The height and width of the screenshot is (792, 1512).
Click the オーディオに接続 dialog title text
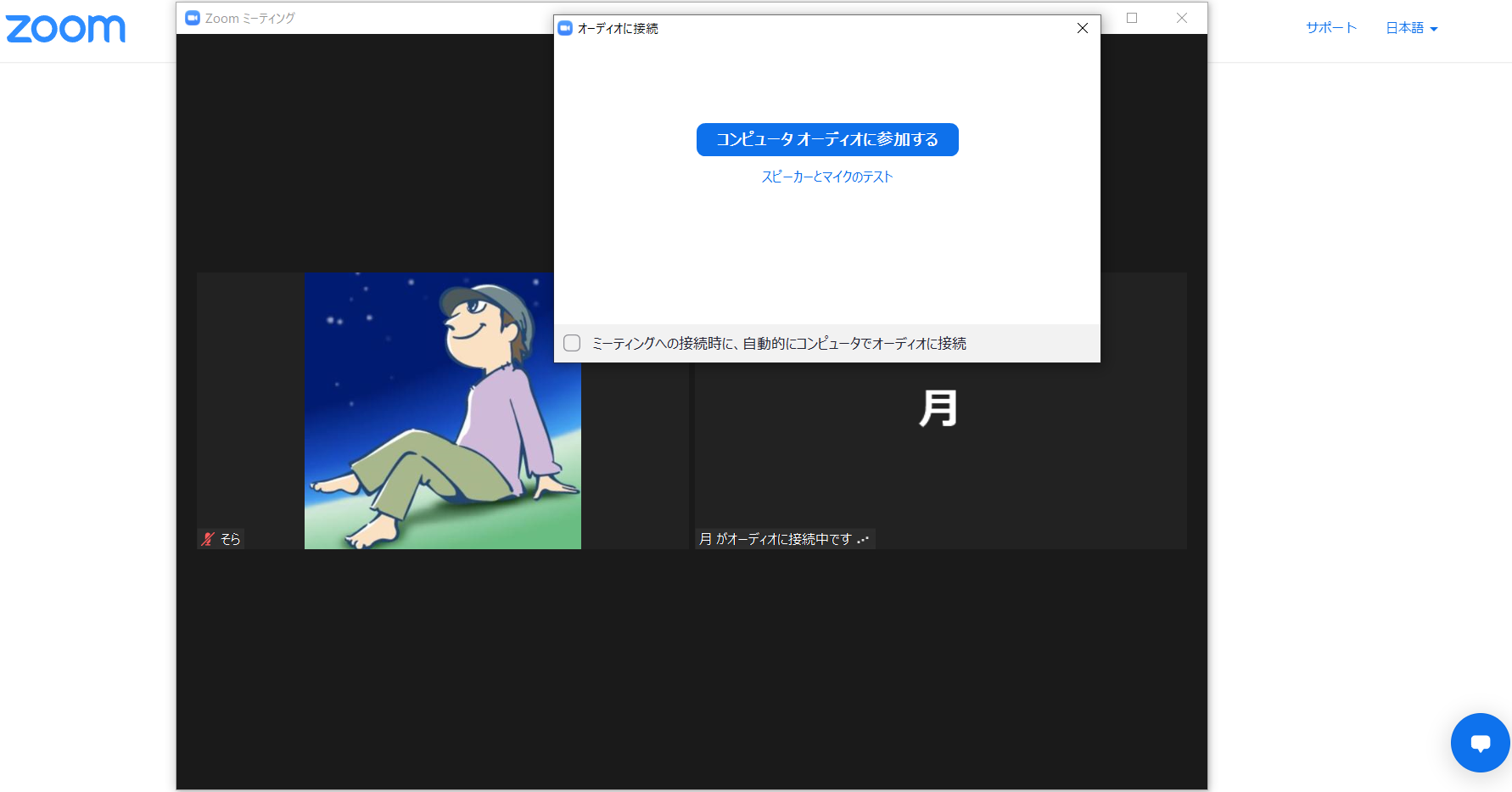(618, 28)
